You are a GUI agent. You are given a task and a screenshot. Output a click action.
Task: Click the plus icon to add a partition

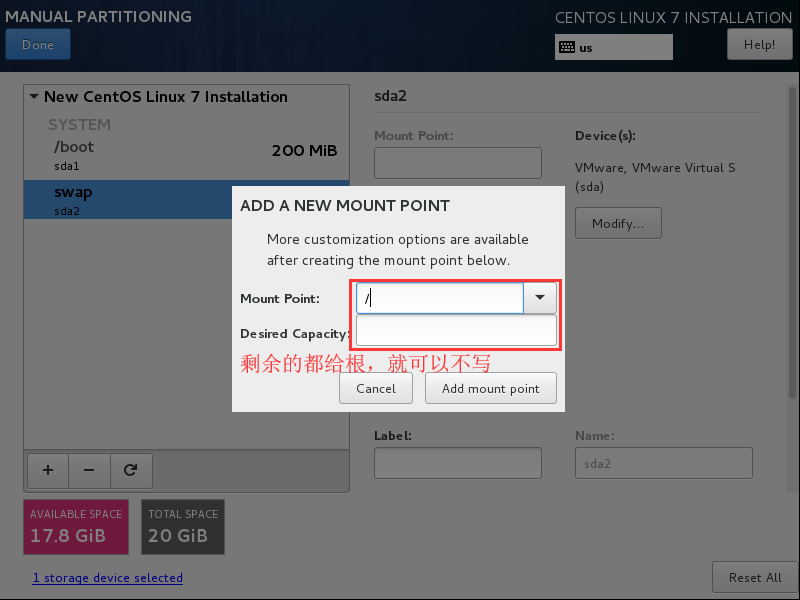pyautogui.click(x=48, y=470)
